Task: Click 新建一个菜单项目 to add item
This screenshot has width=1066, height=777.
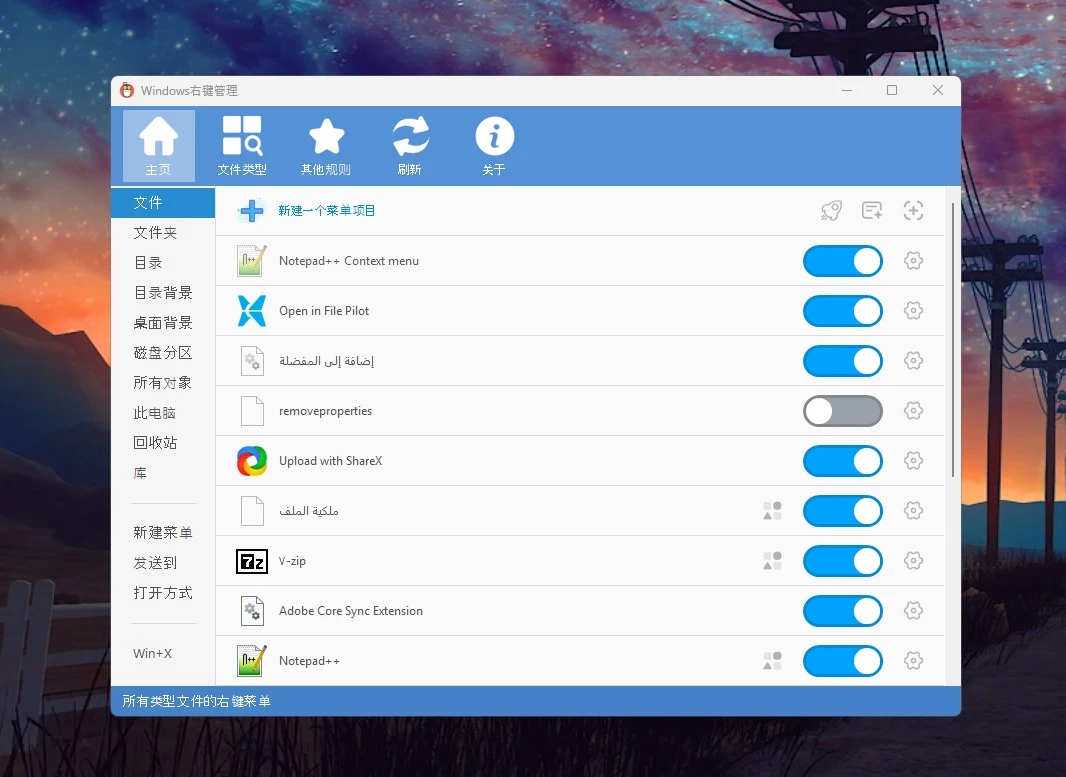Action: (x=327, y=211)
